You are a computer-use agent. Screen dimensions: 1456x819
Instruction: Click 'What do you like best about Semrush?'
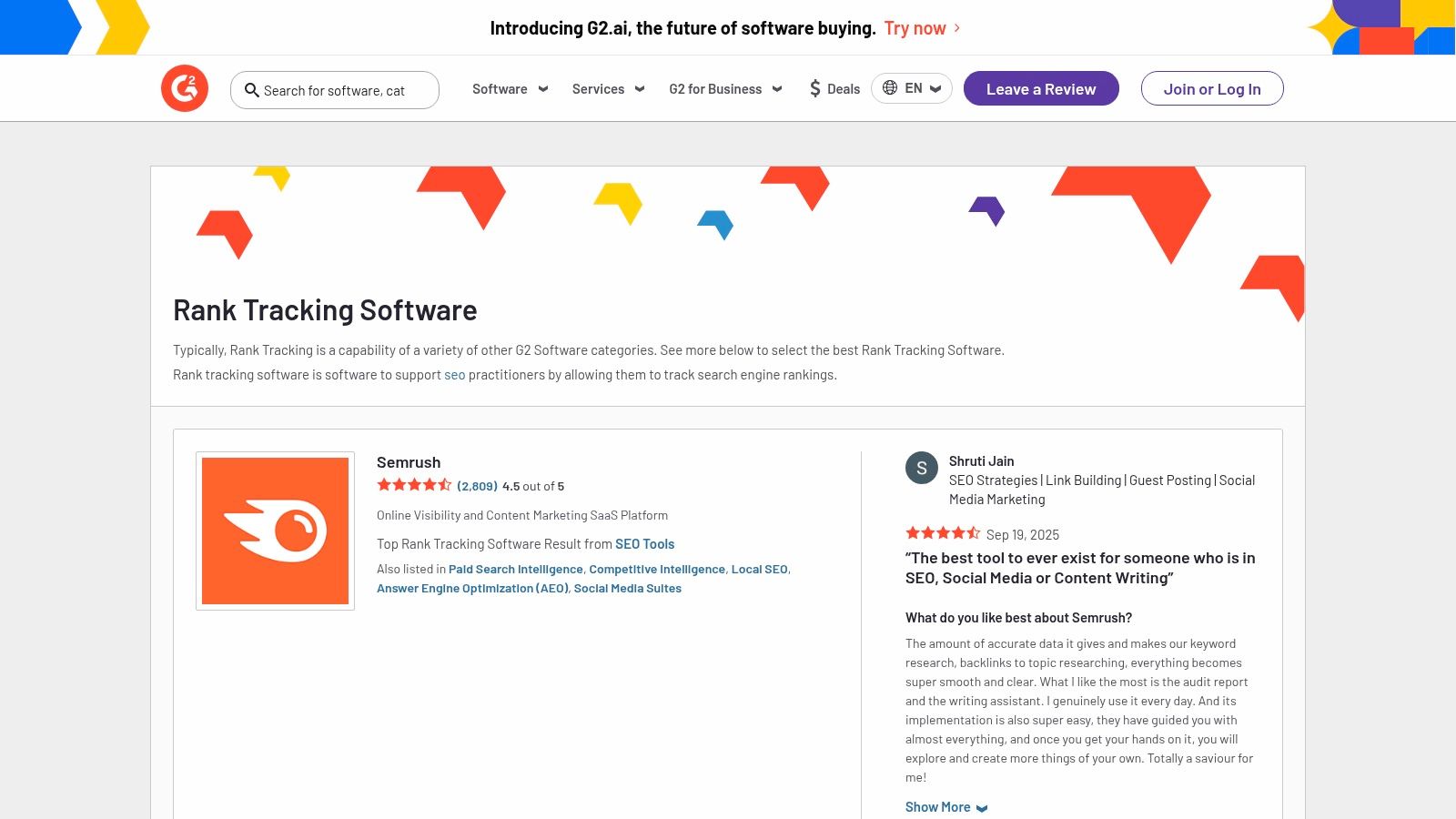[1018, 618]
